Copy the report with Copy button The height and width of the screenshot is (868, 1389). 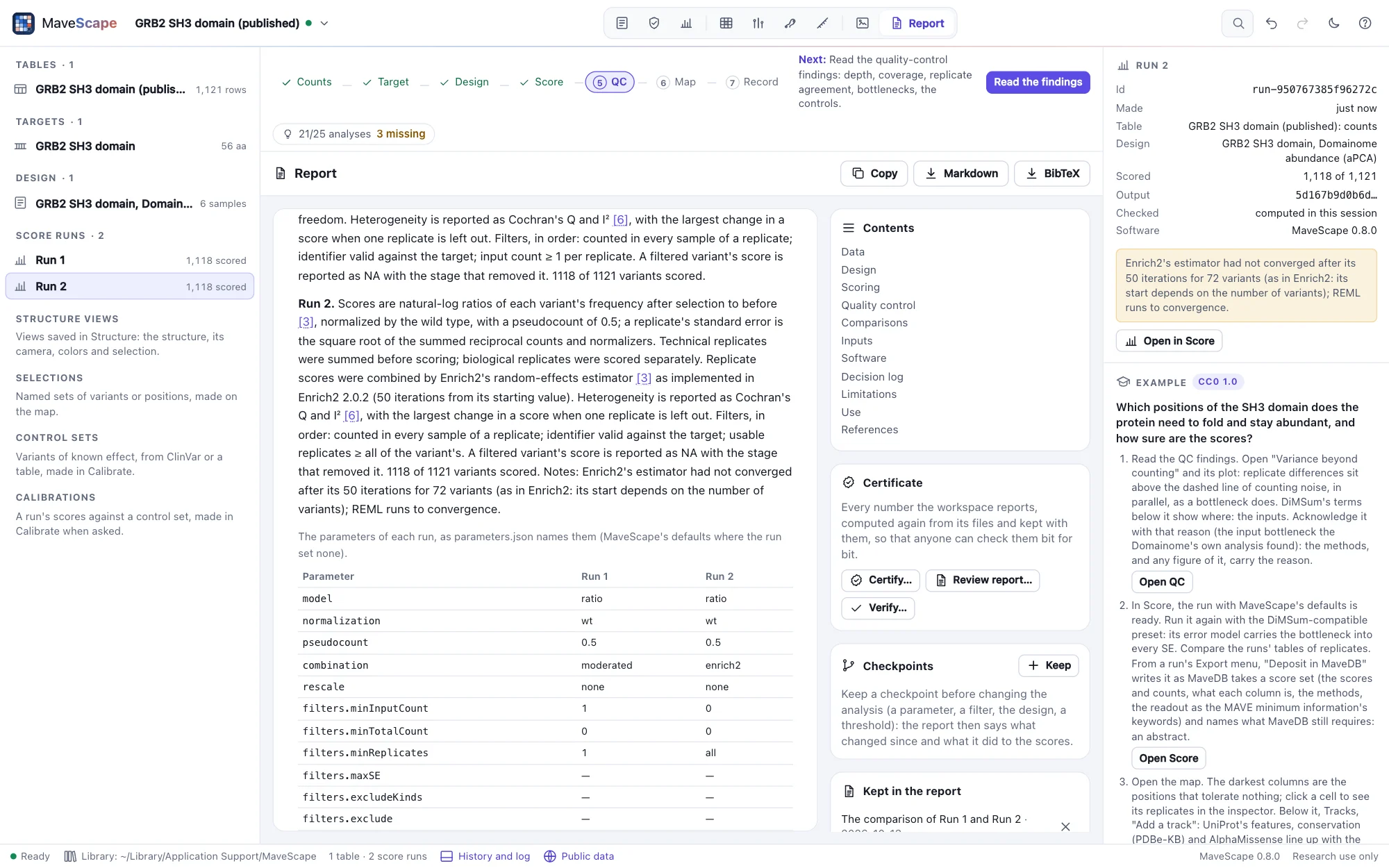[874, 173]
